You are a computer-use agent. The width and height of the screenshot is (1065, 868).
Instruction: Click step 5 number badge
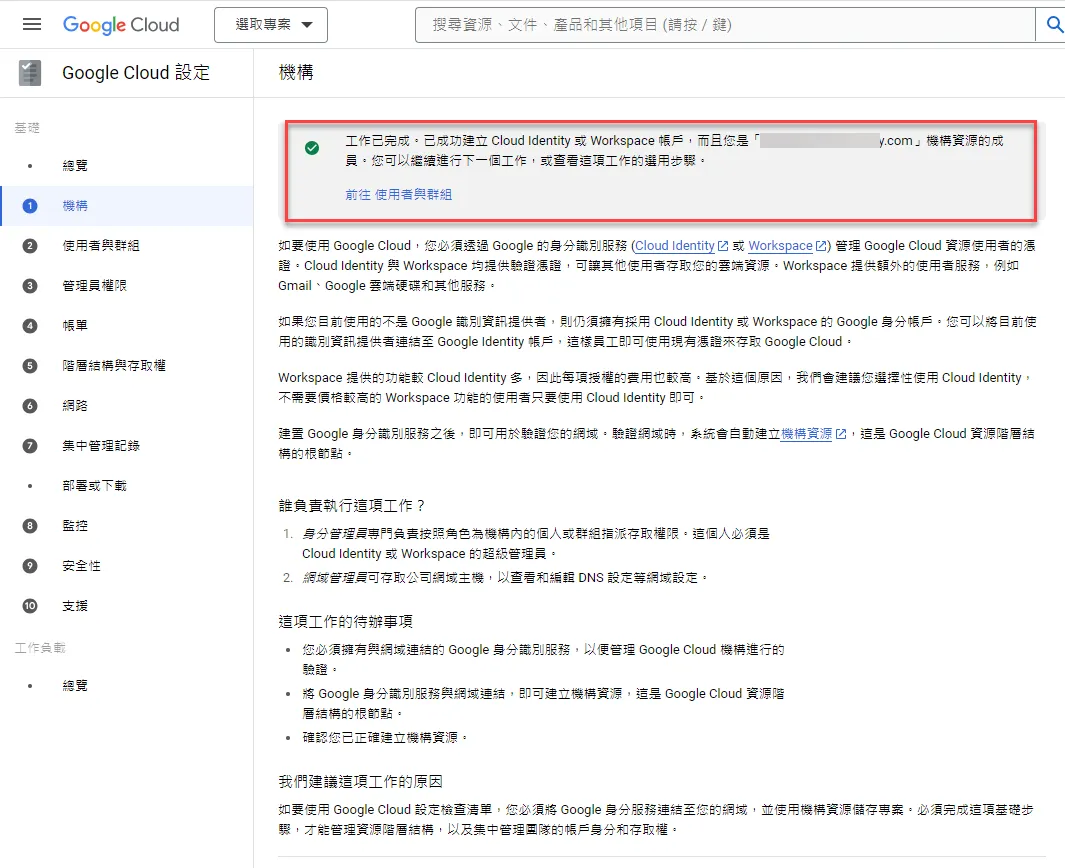pos(30,366)
